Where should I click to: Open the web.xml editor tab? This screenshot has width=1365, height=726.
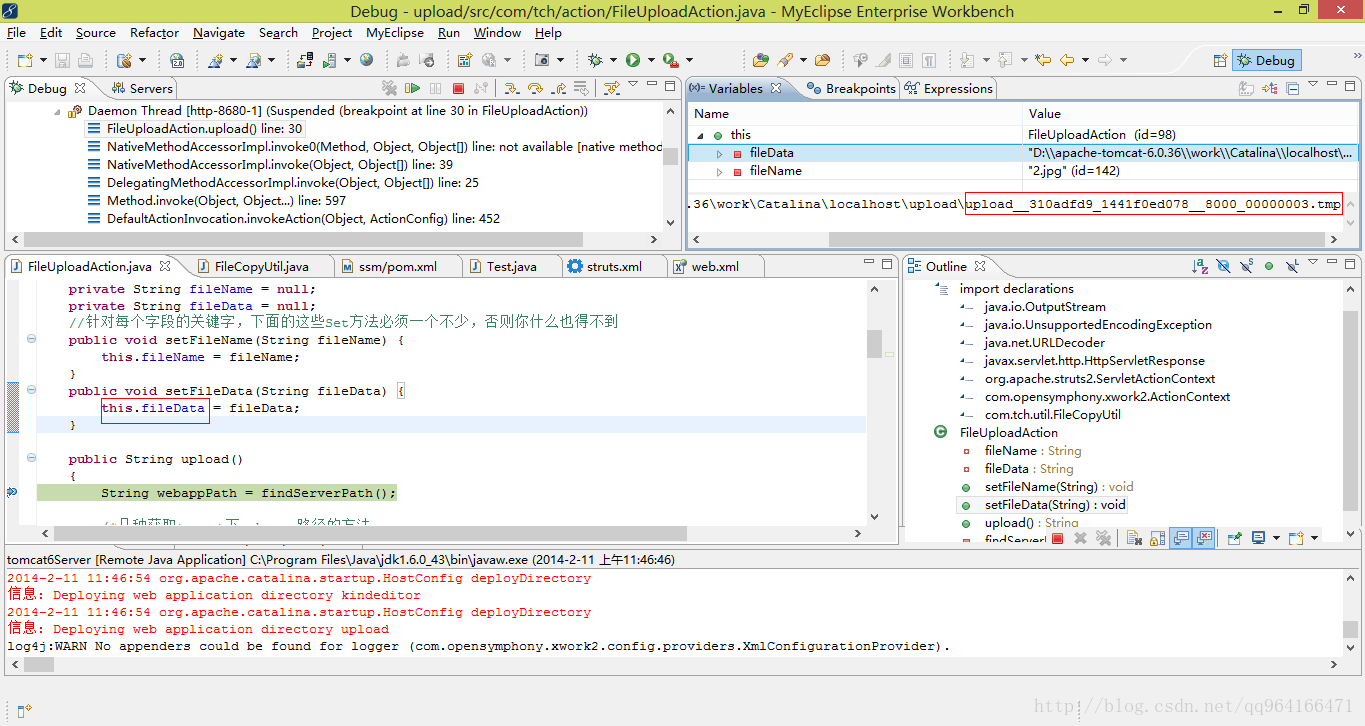(706, 266)
